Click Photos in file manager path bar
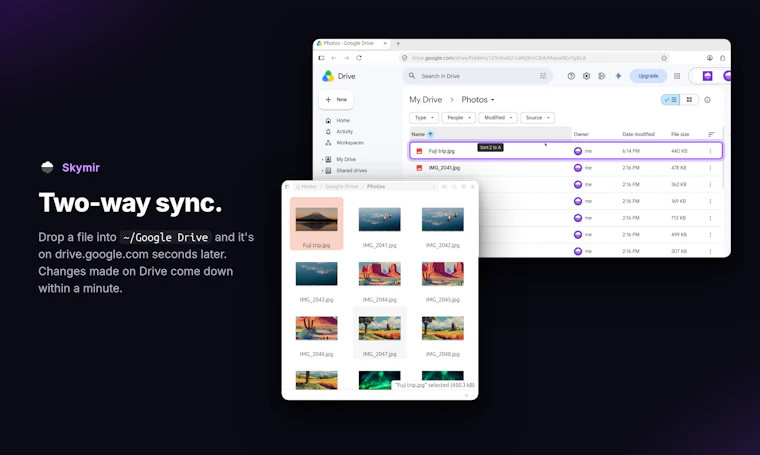Image resolution: width=760 pixels, height=455 pixels. point(376,187)
